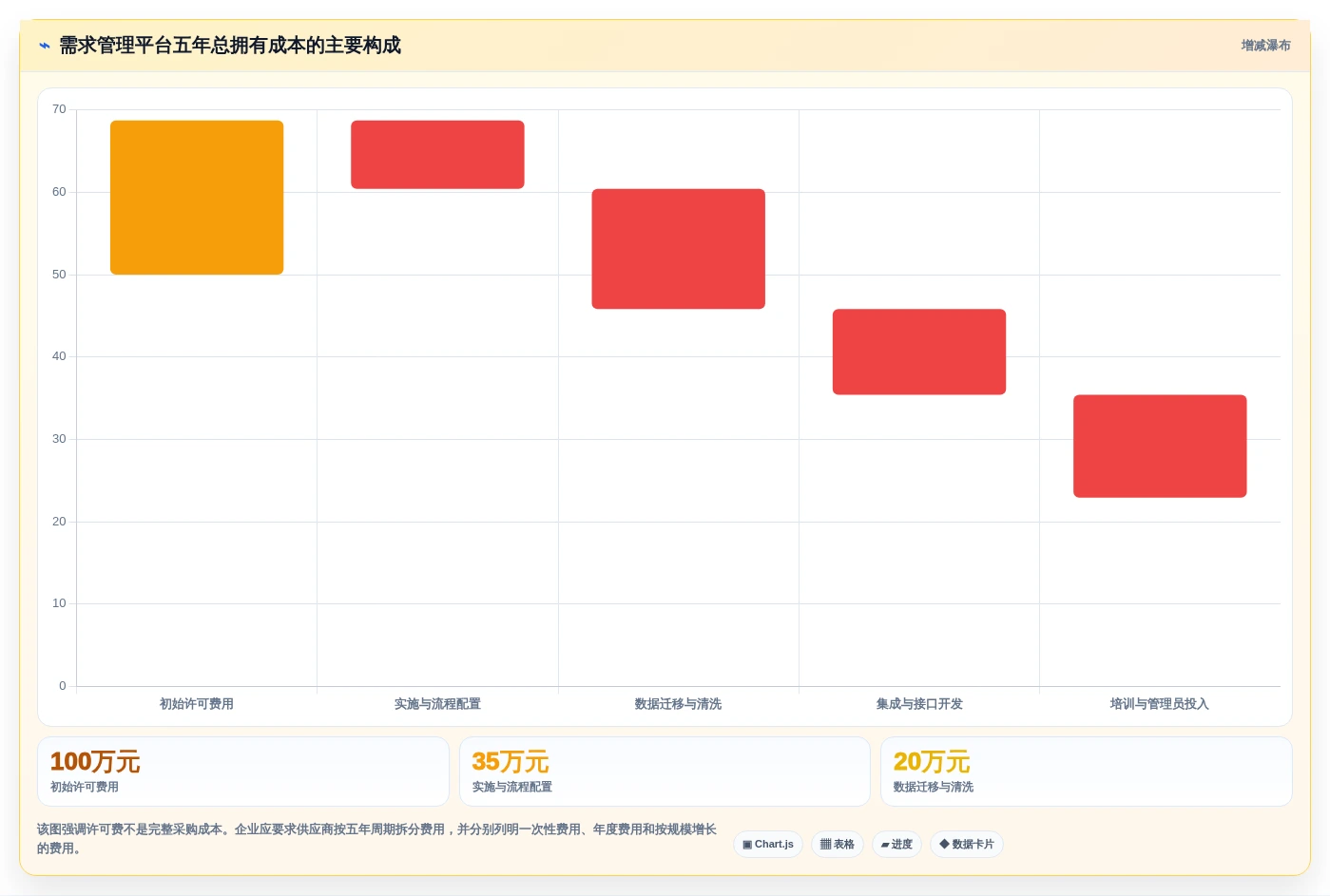Click the x-axis label 实施与流程配置

coord(437,704)
